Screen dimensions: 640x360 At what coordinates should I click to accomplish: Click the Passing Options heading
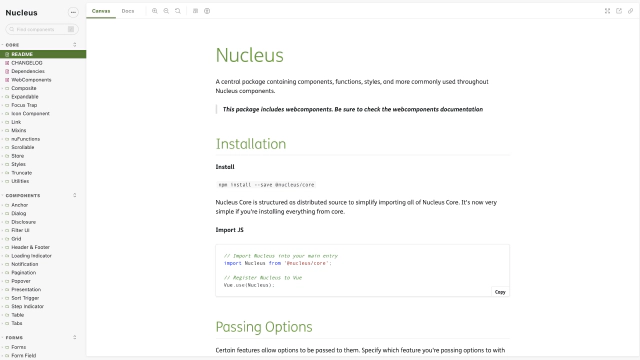pos(264,327)
